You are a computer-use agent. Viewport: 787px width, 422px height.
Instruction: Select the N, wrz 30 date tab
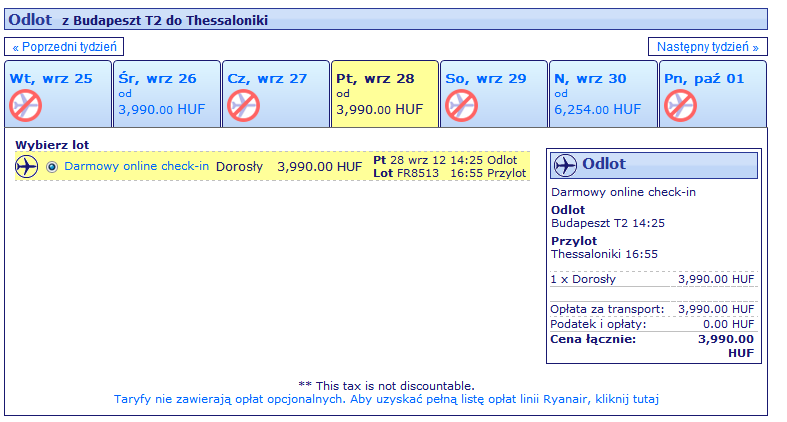(603, 94)
